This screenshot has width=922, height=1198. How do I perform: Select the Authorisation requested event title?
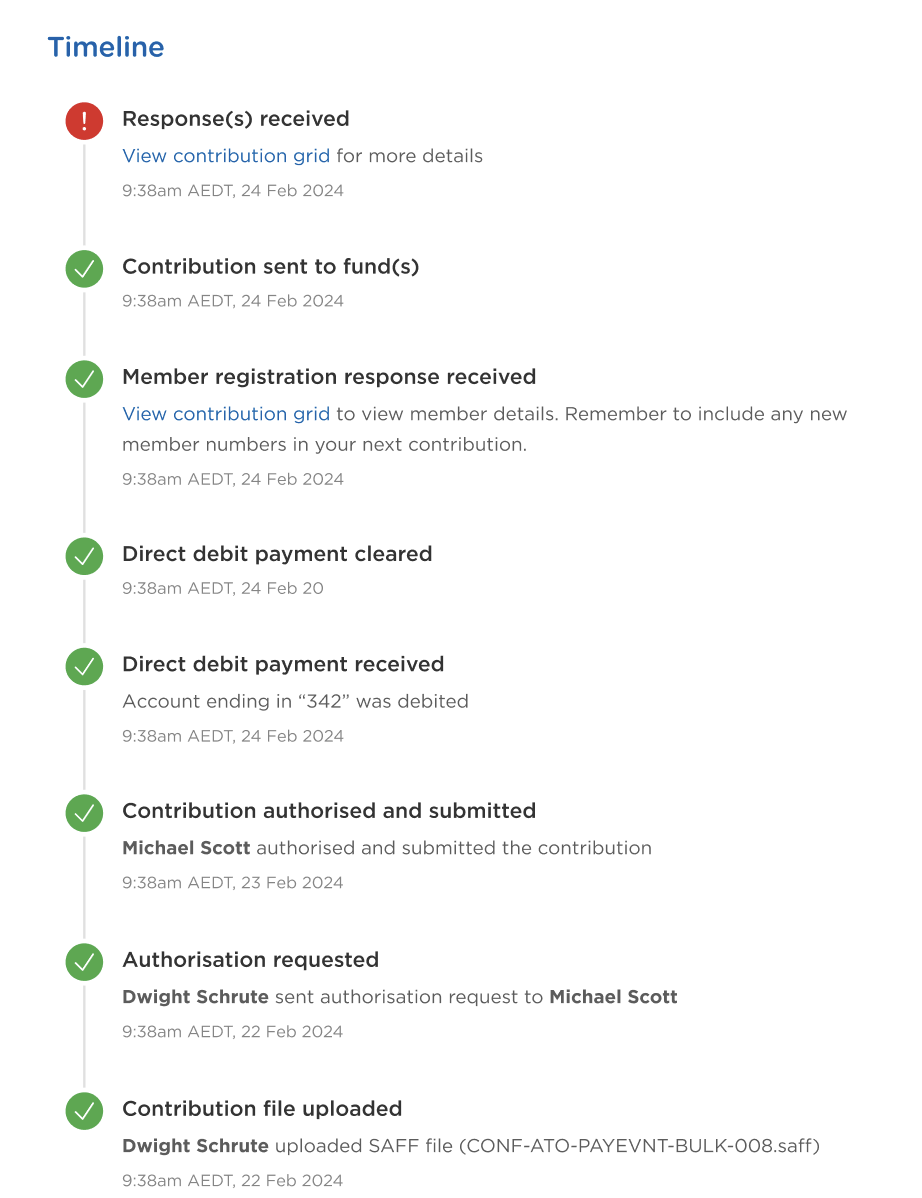click(x=251, y=960)
